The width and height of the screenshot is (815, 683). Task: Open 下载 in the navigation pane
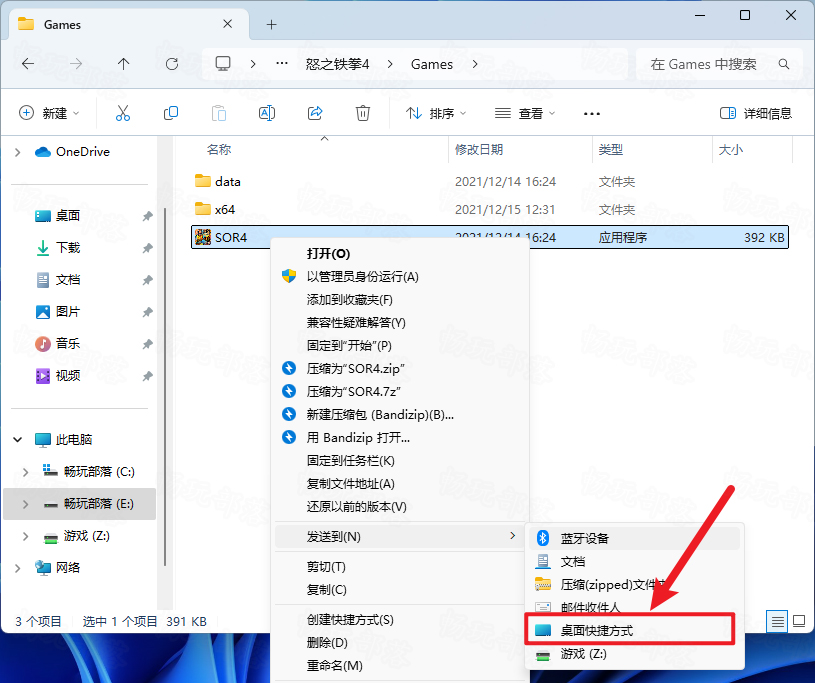point(68,248)
